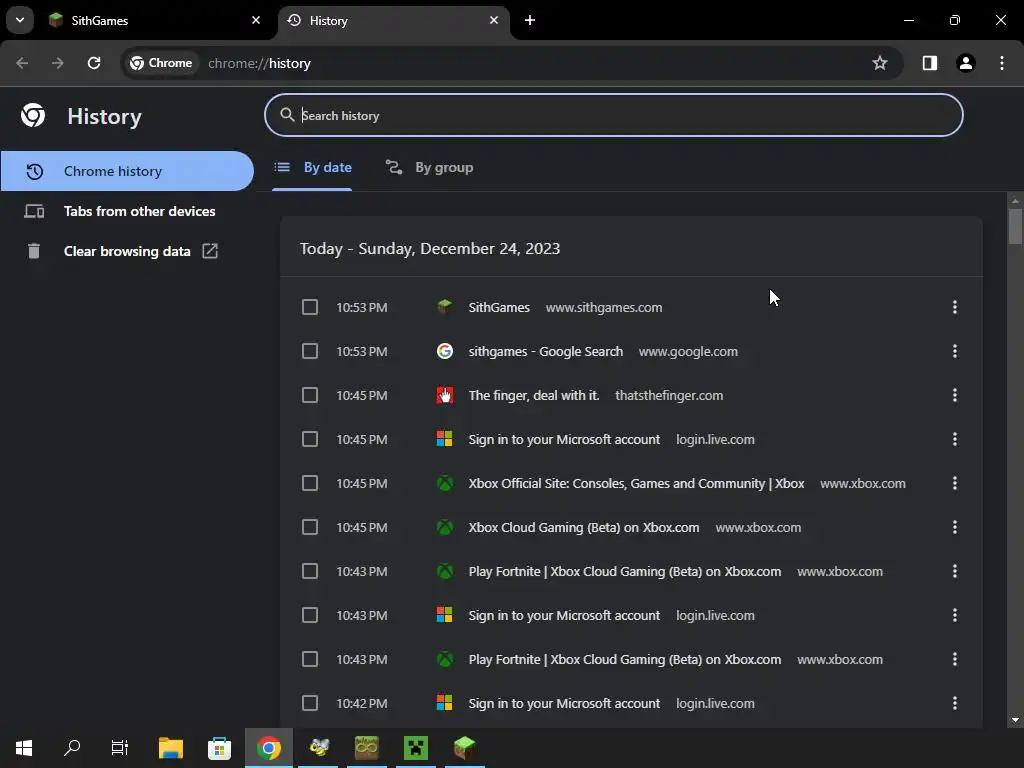Open sithgames - Google Search history link
The image size is (1024, 768).
coord(545,351)
